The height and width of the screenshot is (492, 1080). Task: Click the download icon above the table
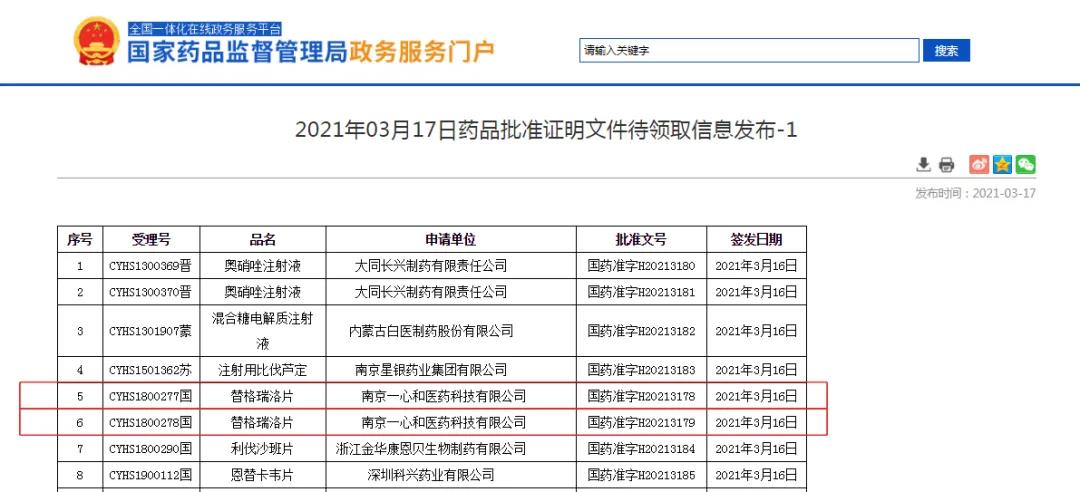tap(923, 165)
